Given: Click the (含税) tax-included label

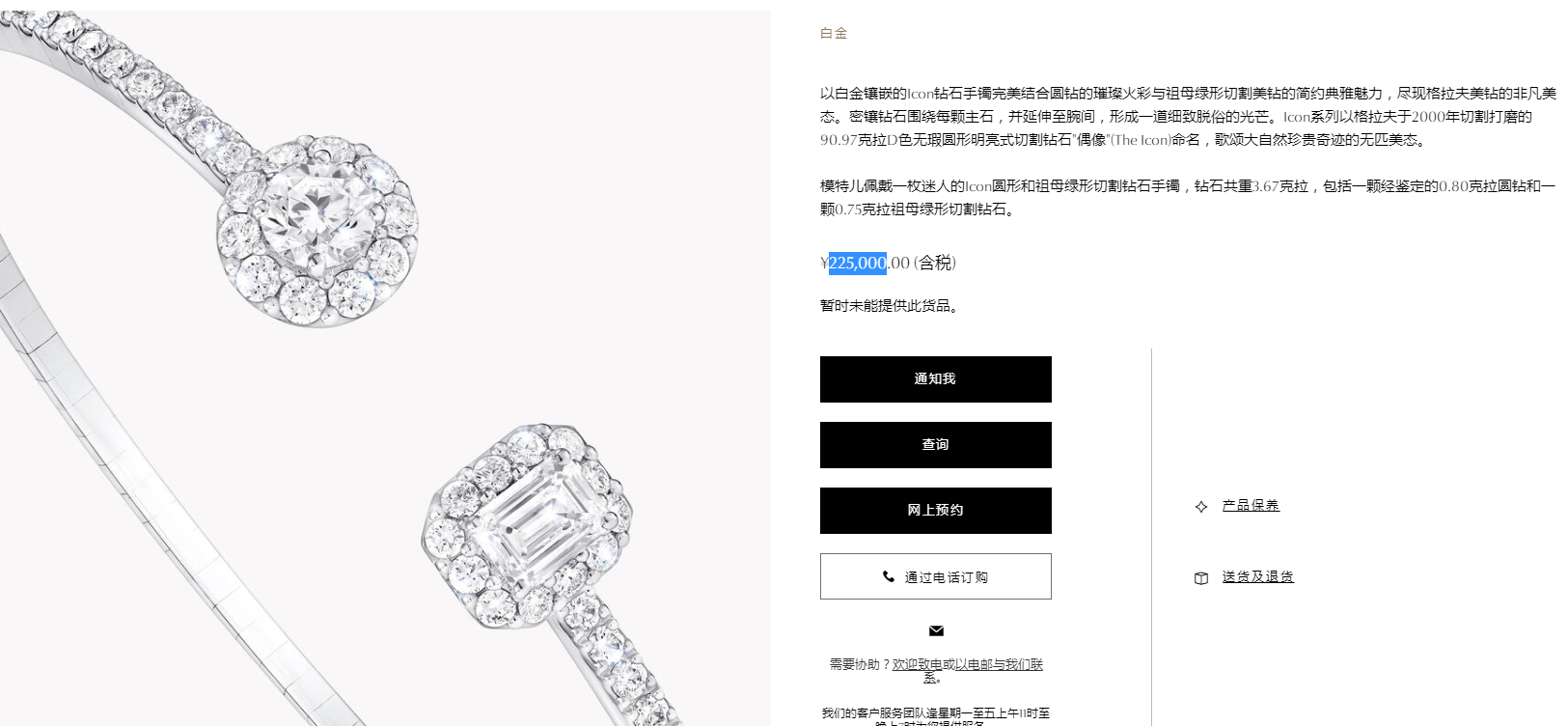Looking at the screenshot, I should coord(935,263).
